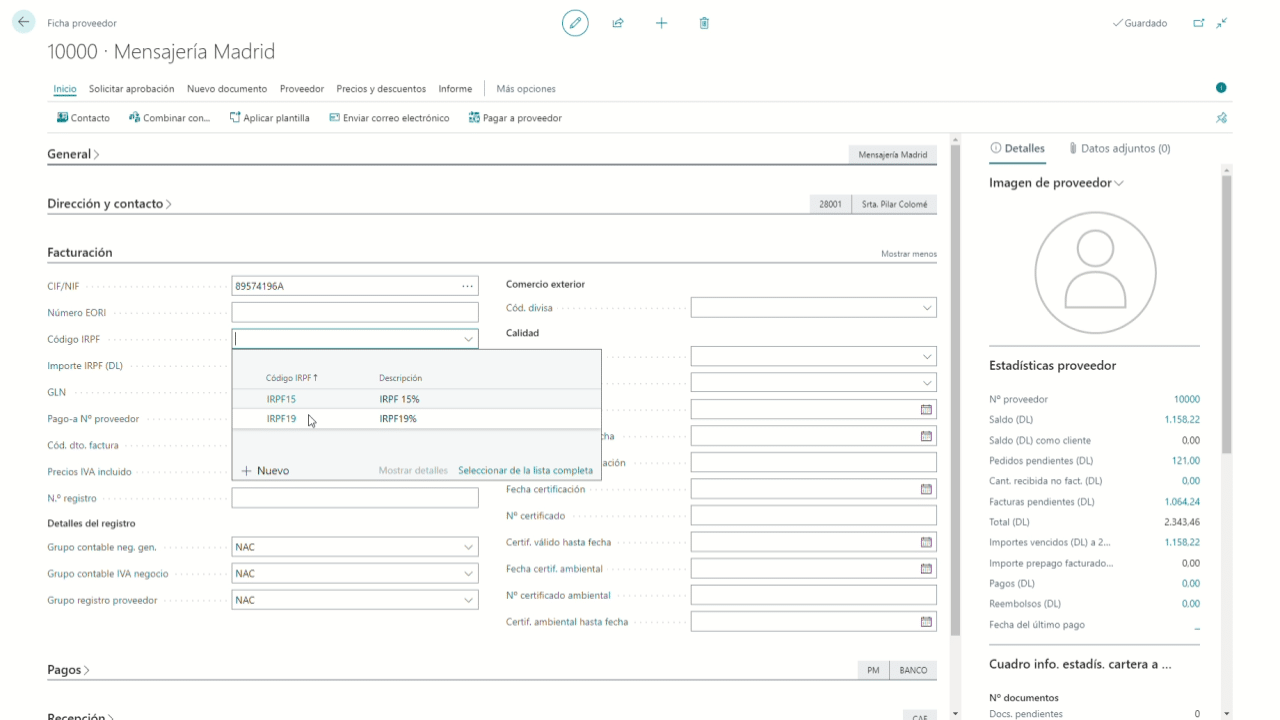The width and height of the screenshot is (1280, 720).
Task: Click the green information icon
Action: 1221,88
